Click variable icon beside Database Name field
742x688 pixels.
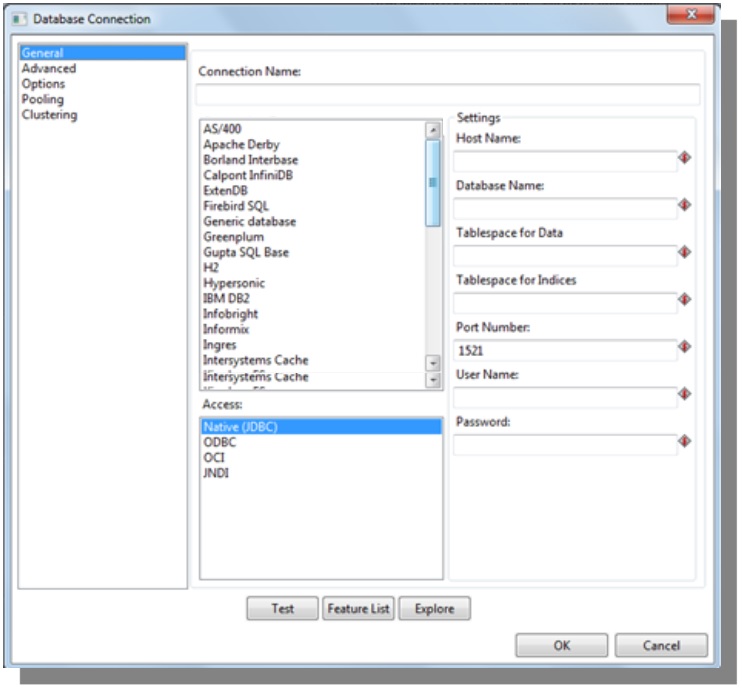click(x=685, y=205)
